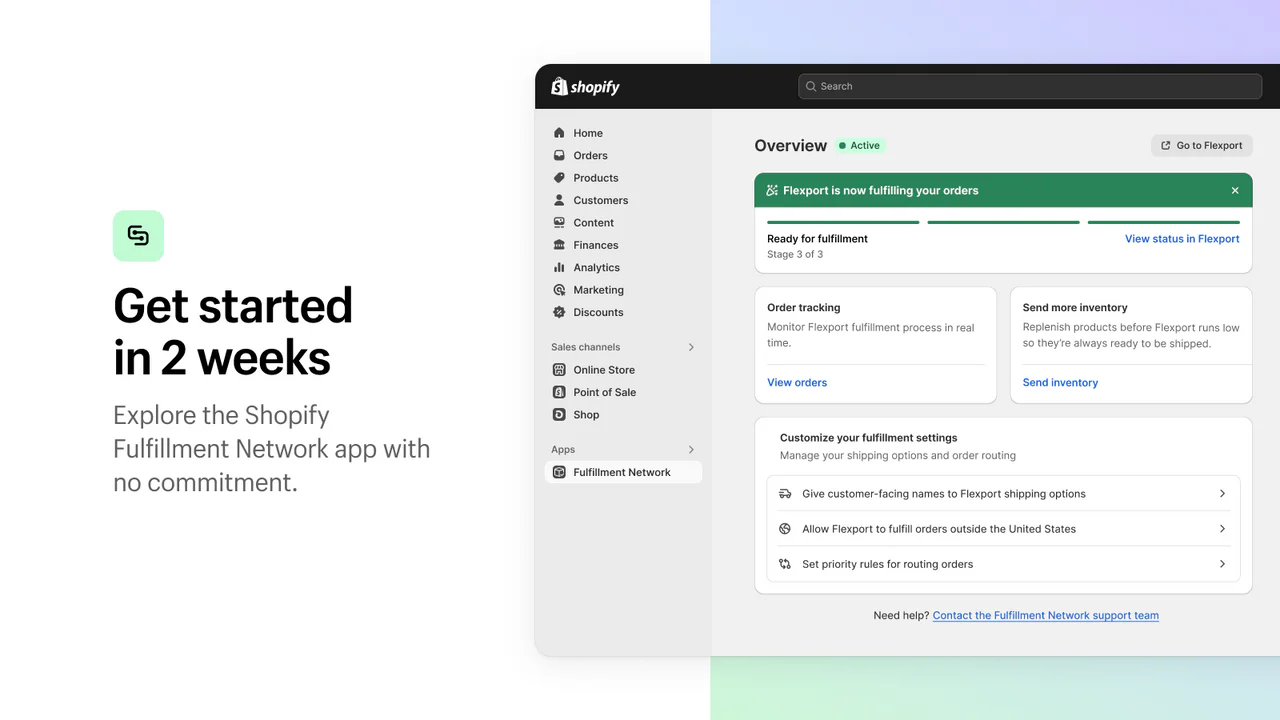Image resolution: width=1280 pixels, height=720 pixels.
Task: Expand the Sales channels section chevron
Action: [691, 347]
